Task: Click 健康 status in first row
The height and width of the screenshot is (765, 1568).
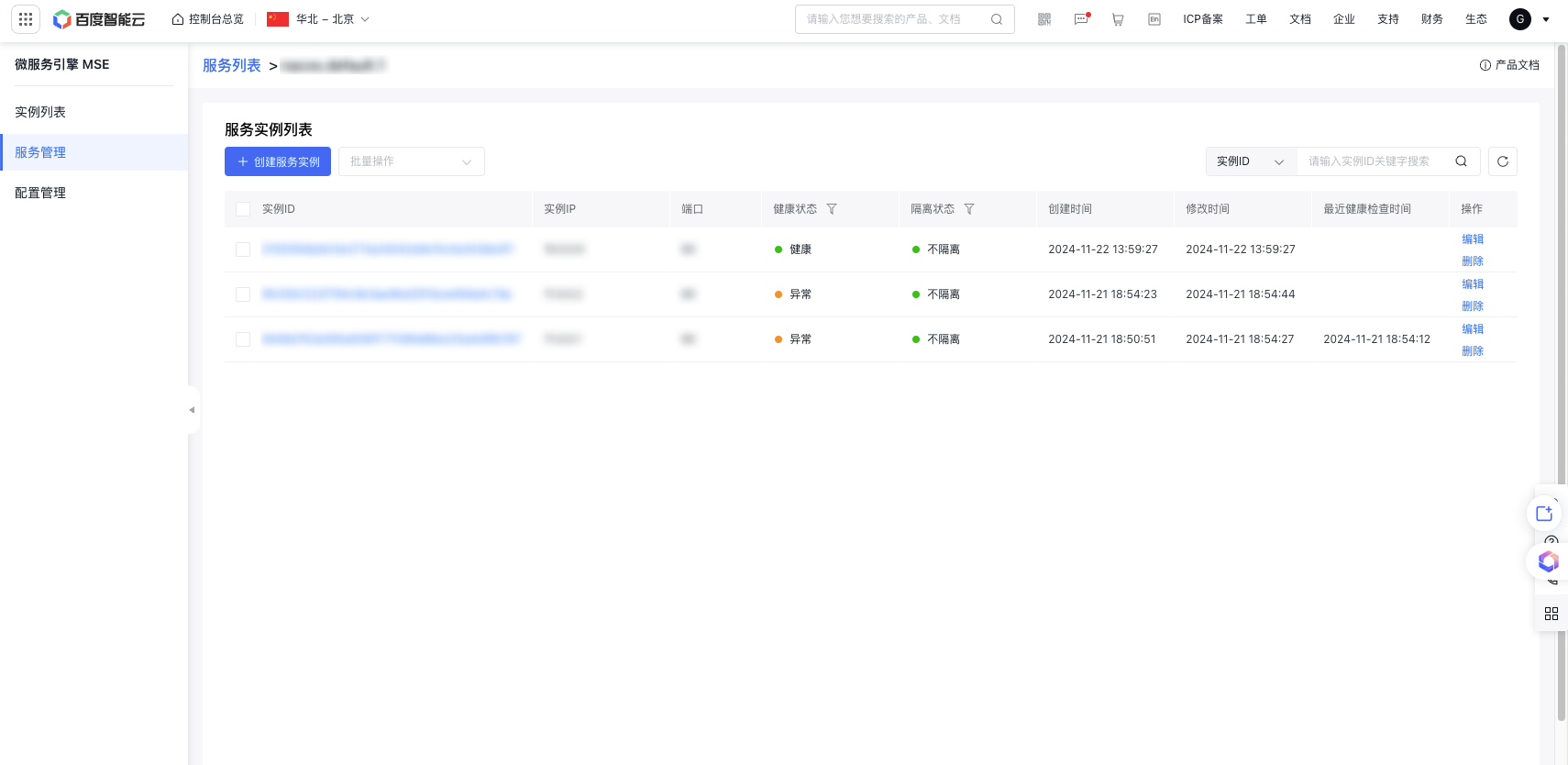Action: [793, 249]
